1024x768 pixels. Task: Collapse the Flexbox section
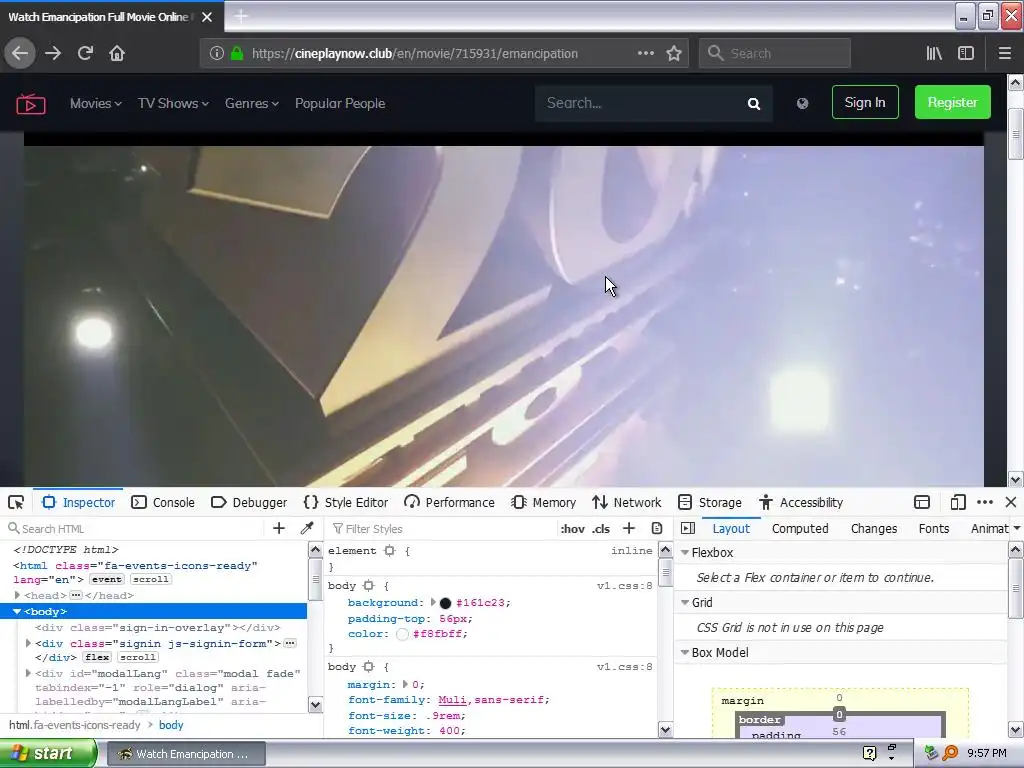click(685, 552)
